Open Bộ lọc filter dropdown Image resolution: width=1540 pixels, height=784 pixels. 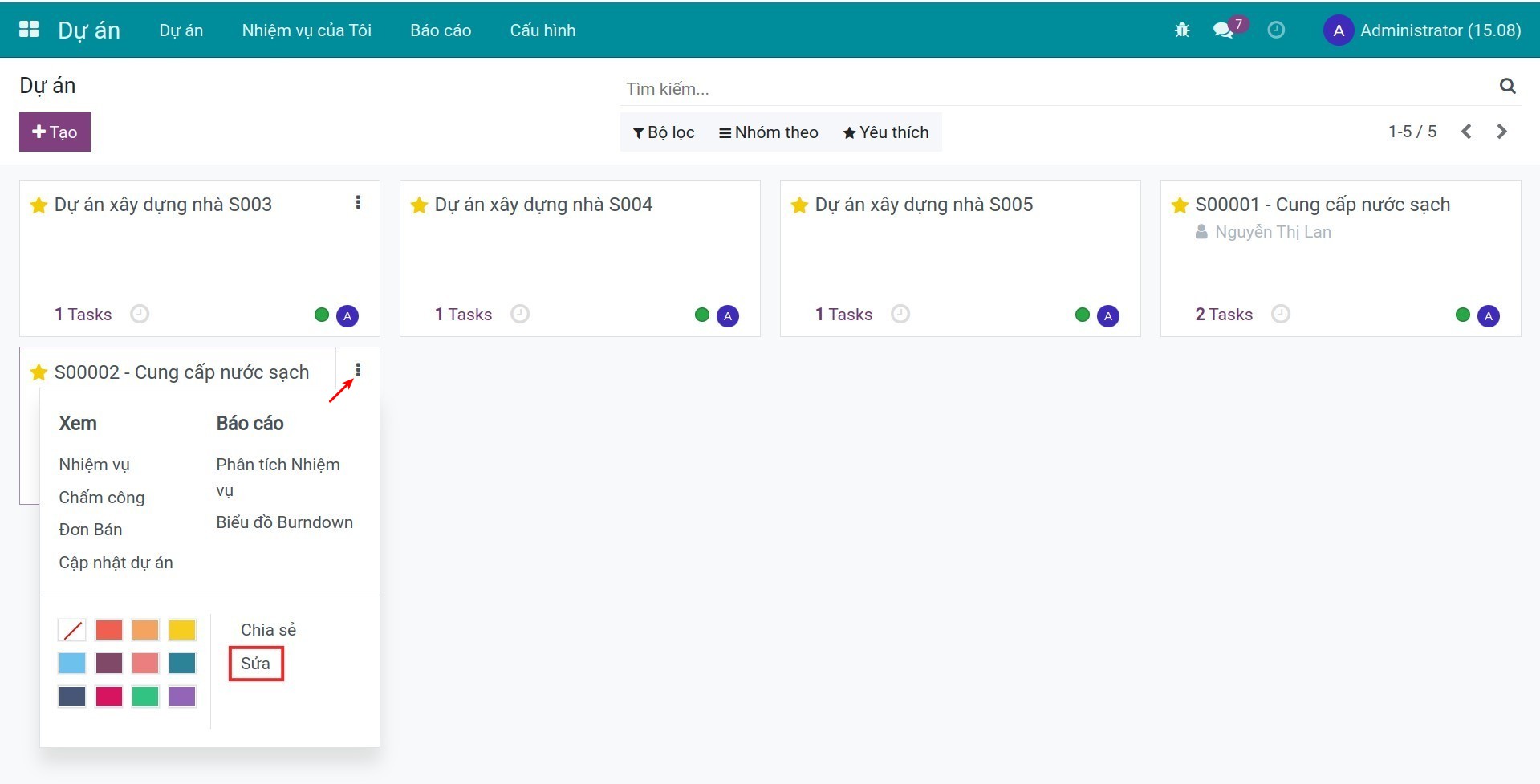pos(664,132)
